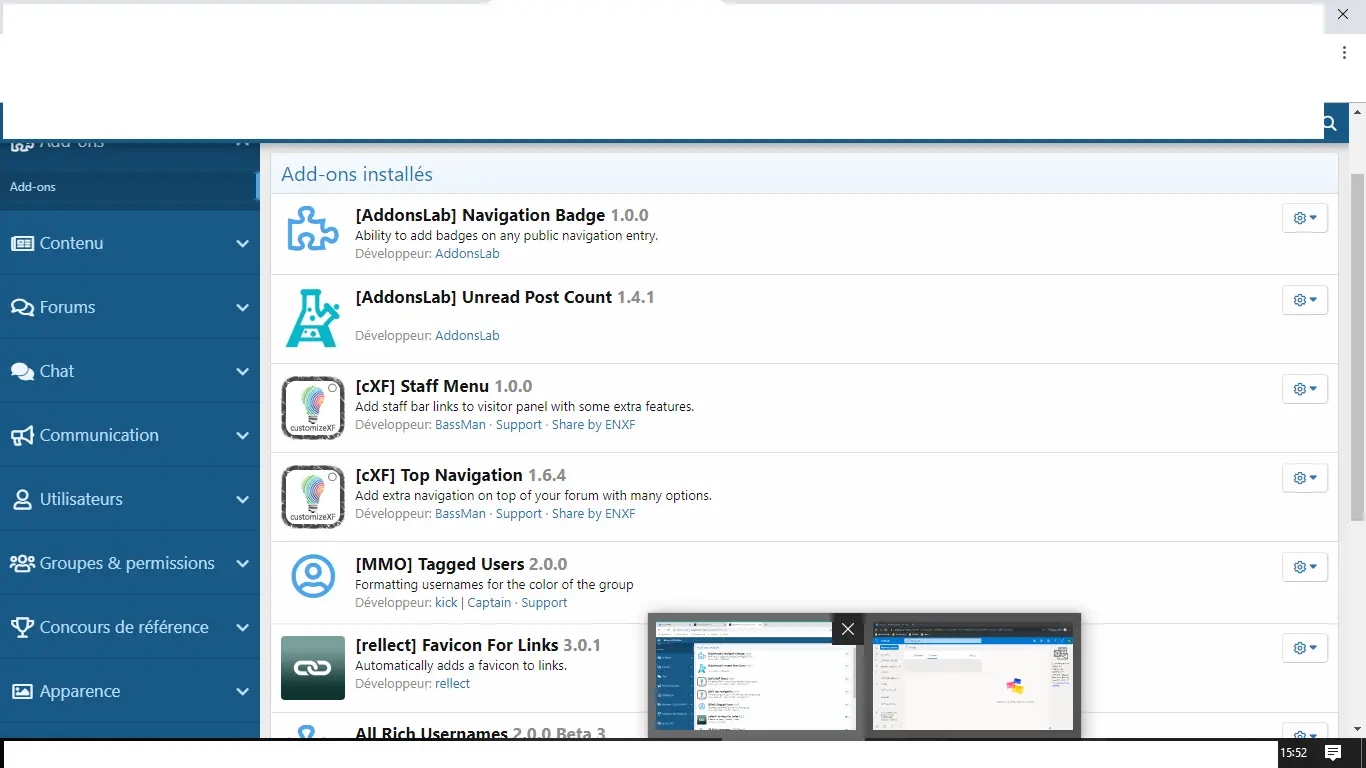Open the browser three-dot menu
1366x768 pixels.
pos(1344,53)
